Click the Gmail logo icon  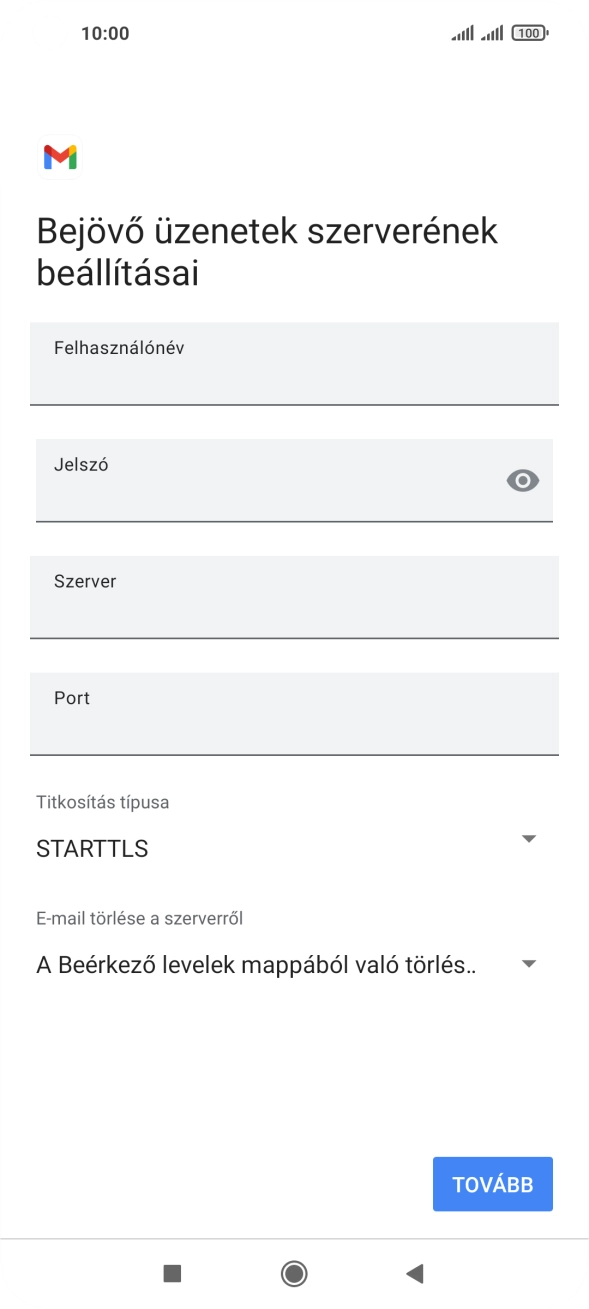(x=60, y=156)
